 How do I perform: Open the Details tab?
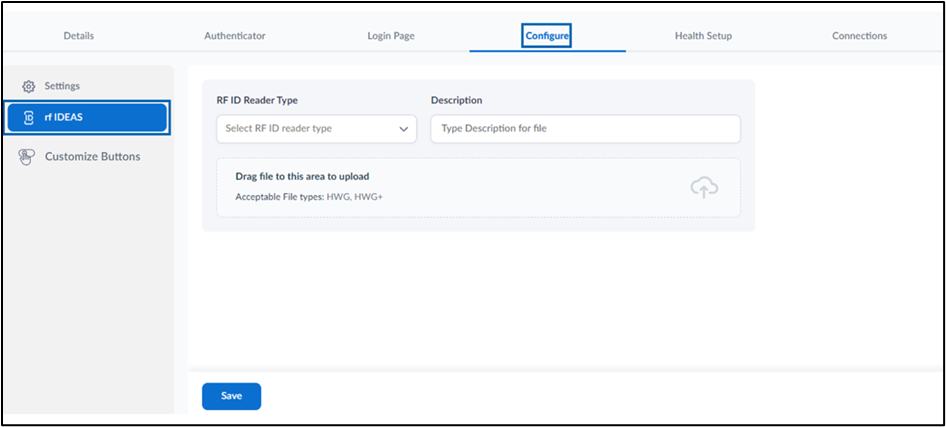pyautogui.click(x=78, y=36)
